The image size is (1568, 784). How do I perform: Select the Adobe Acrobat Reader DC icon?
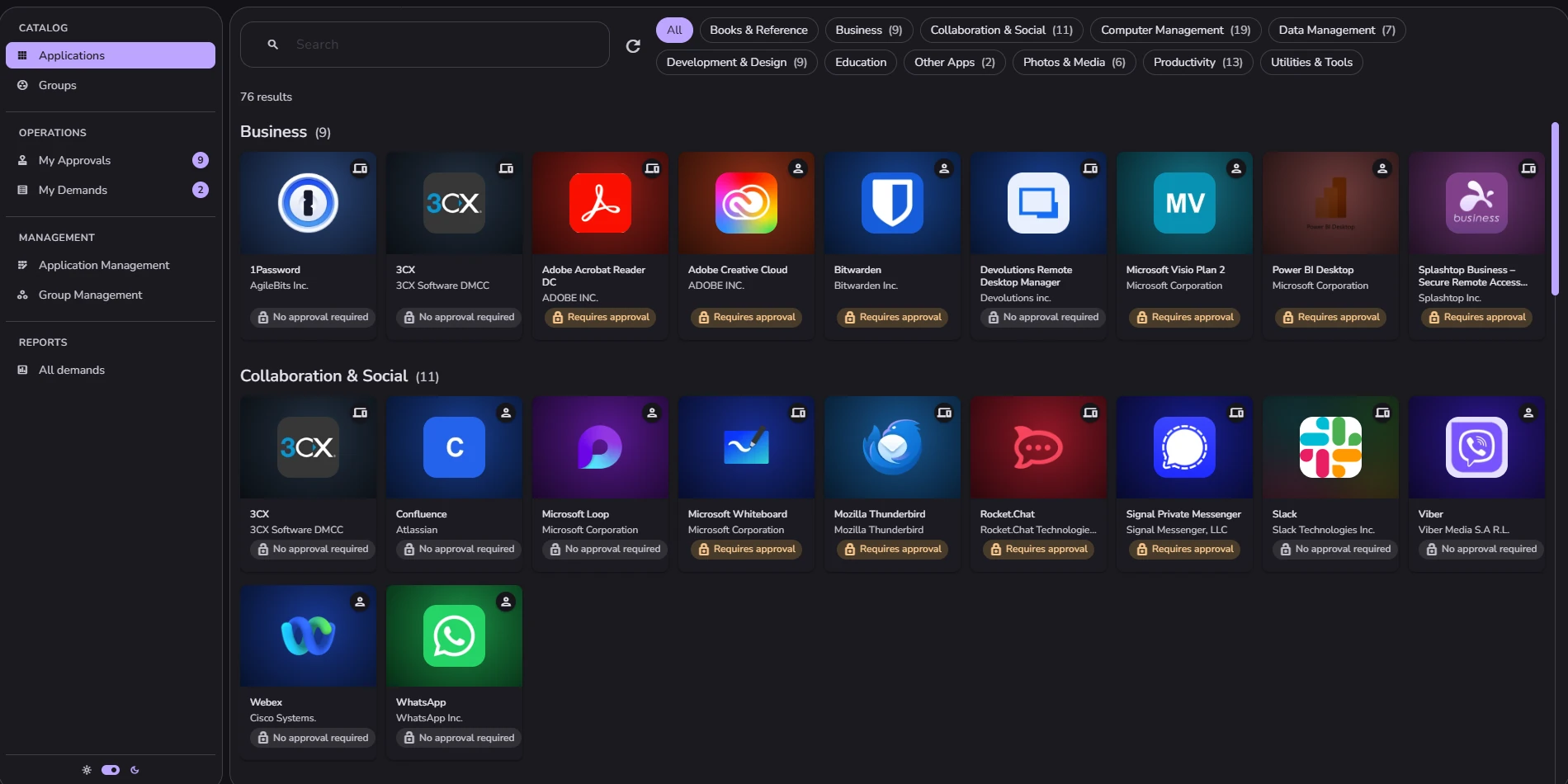pos(600,203)
